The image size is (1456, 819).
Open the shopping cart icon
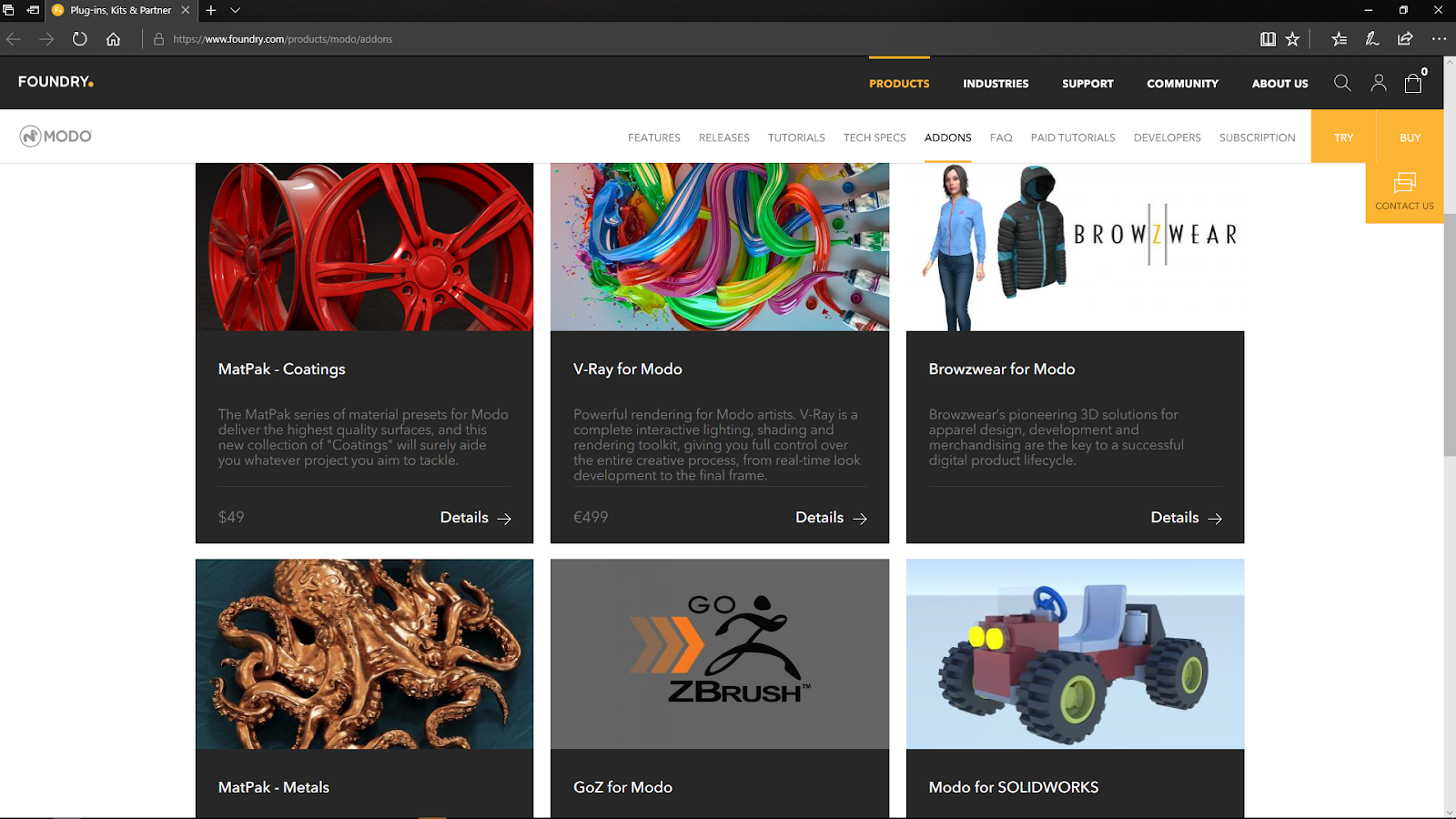pos(1413,82)
